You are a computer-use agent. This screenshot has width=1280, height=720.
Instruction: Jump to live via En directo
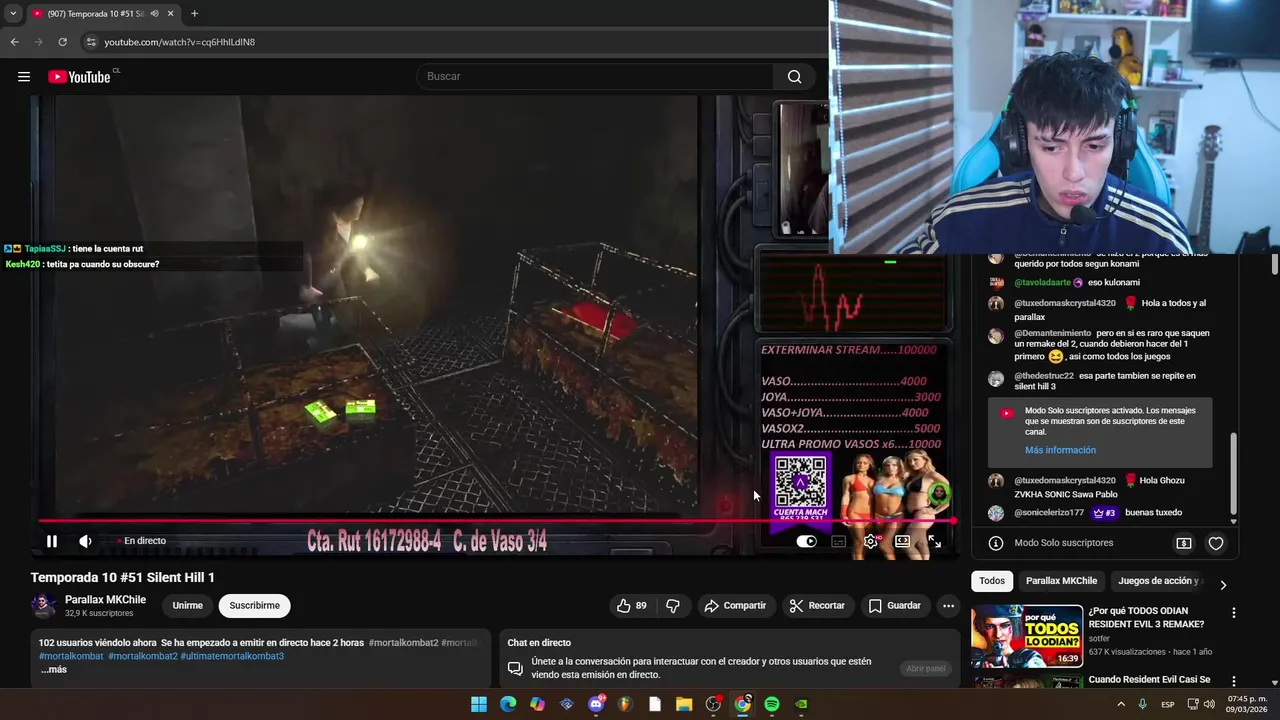pos(142,541)
